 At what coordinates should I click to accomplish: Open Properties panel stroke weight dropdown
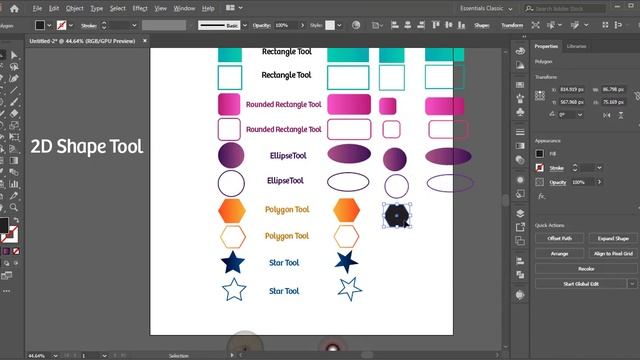point(599,168)
